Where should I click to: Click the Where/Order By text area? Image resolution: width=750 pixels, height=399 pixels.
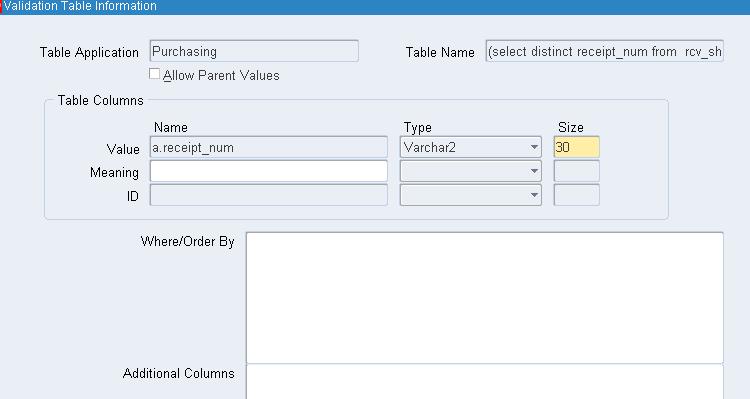[x=485, y=298]
